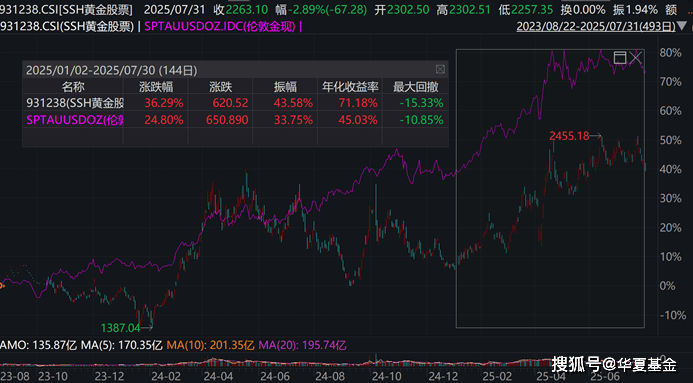
Task: Close the interval statistics table panel
Action: [440, 69]
